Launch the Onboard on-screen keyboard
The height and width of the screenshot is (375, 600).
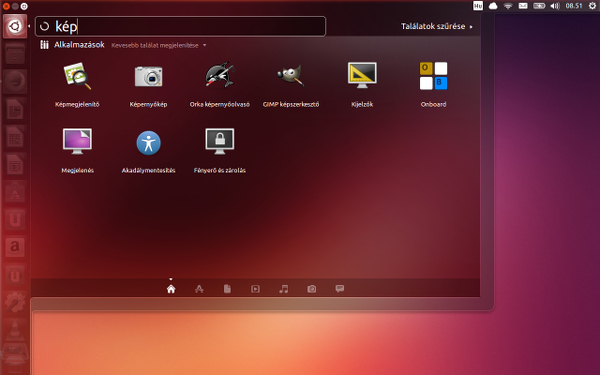[433, 84]
